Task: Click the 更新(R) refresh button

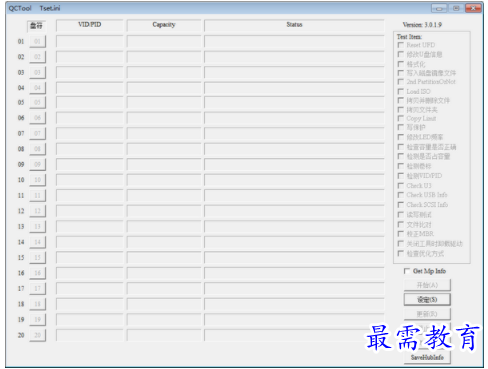Action: (427, 314)
